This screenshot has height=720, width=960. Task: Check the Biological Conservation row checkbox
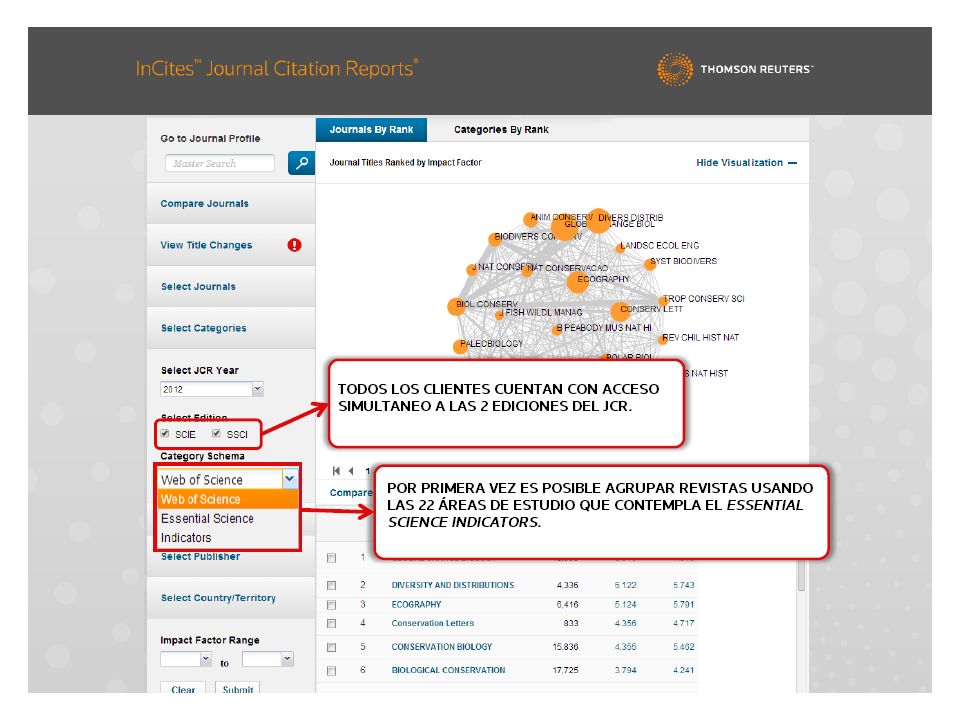pos(331,670)
